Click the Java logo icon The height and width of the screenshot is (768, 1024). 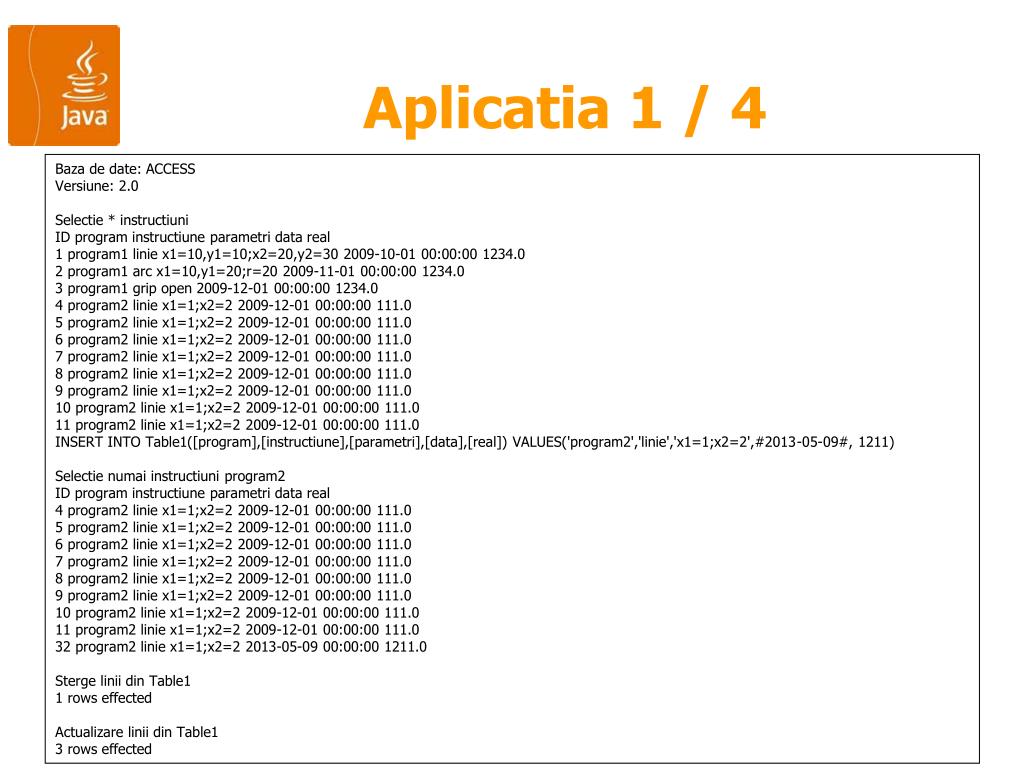coord(64,85)
